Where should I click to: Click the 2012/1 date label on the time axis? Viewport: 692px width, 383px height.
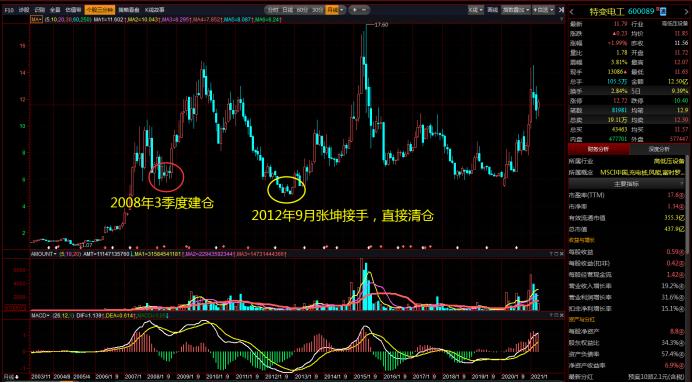273,377
